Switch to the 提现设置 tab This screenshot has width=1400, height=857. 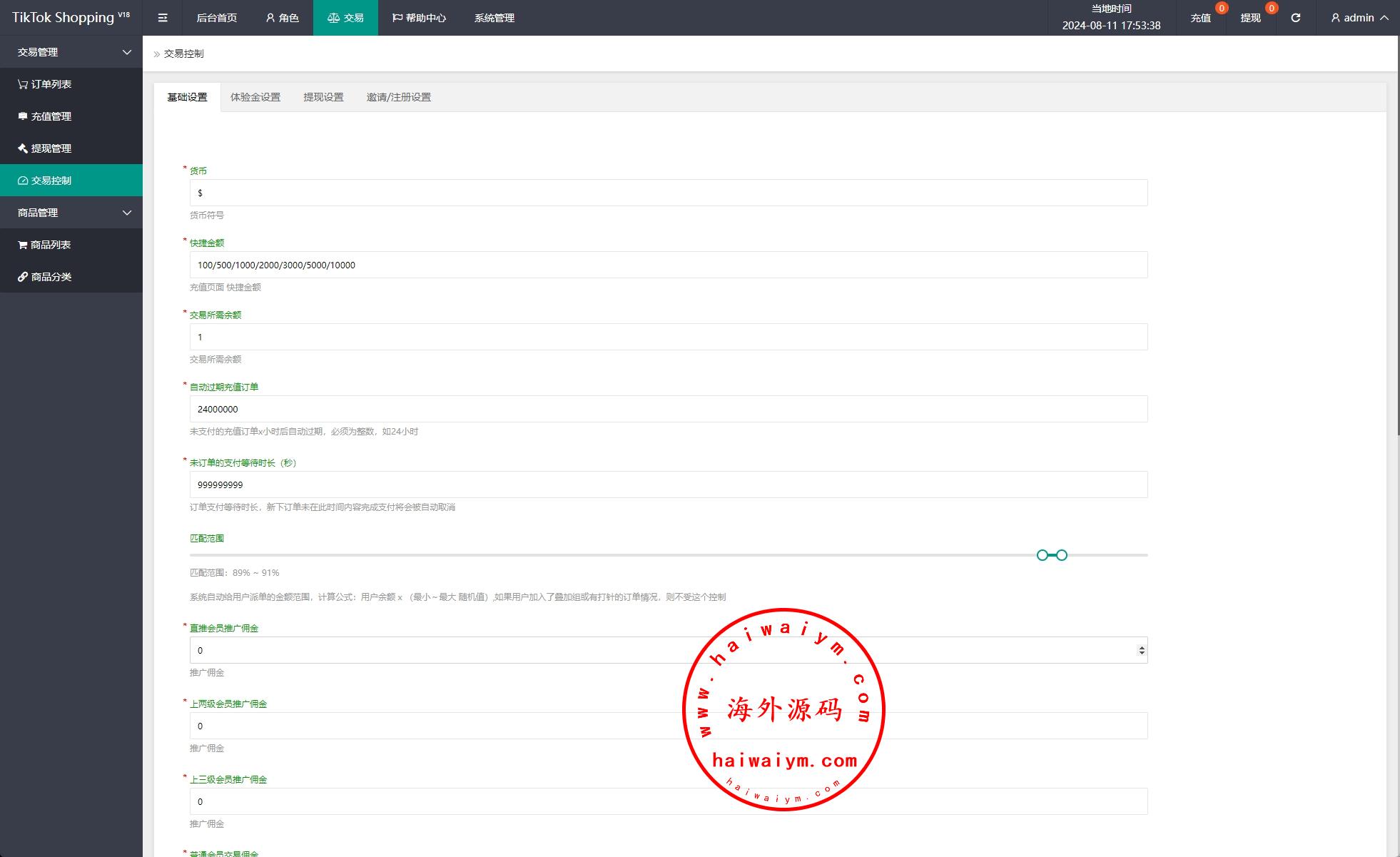click(x=323, y=97)
